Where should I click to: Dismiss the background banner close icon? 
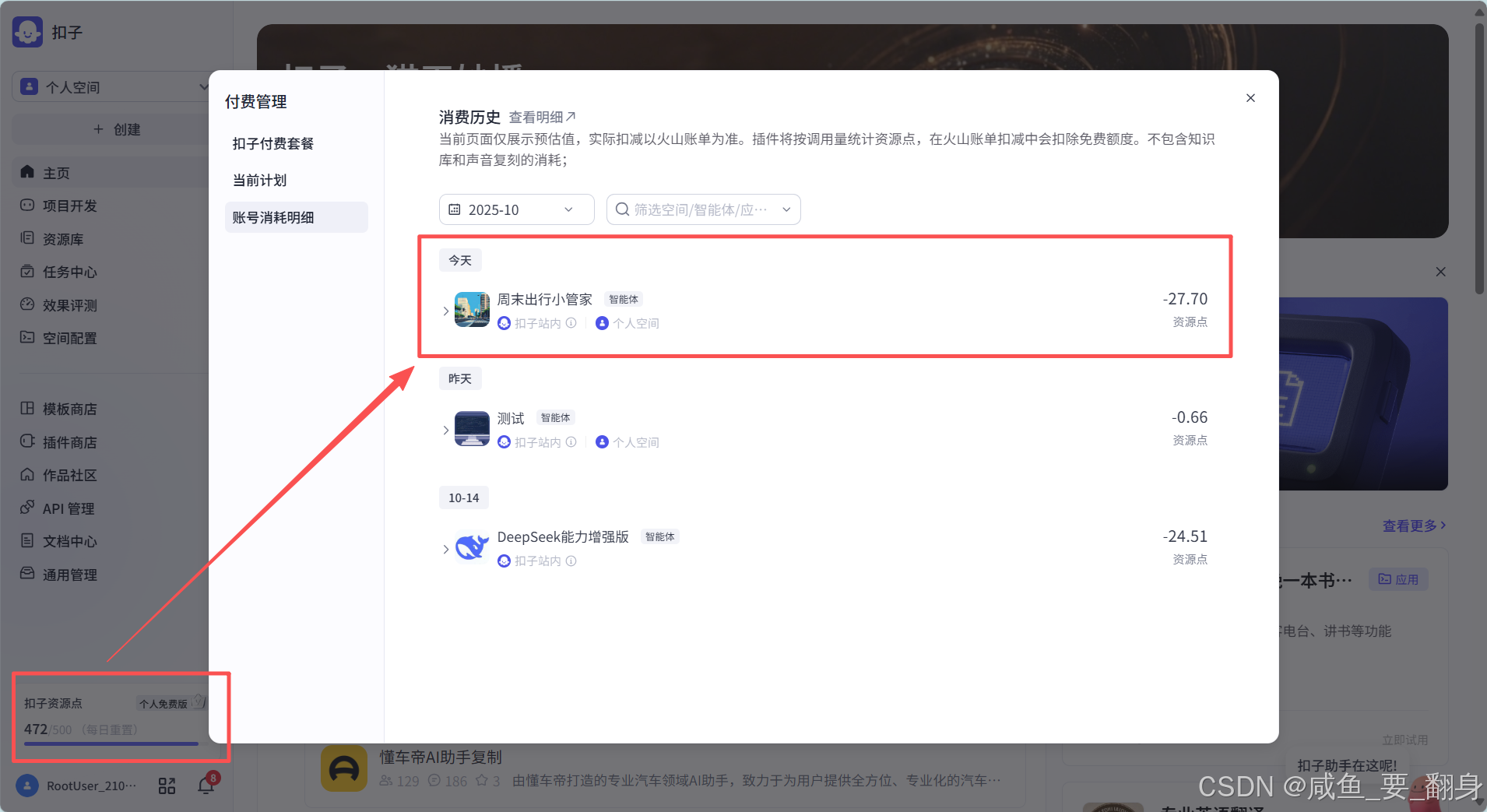(x=1440, y=272)
